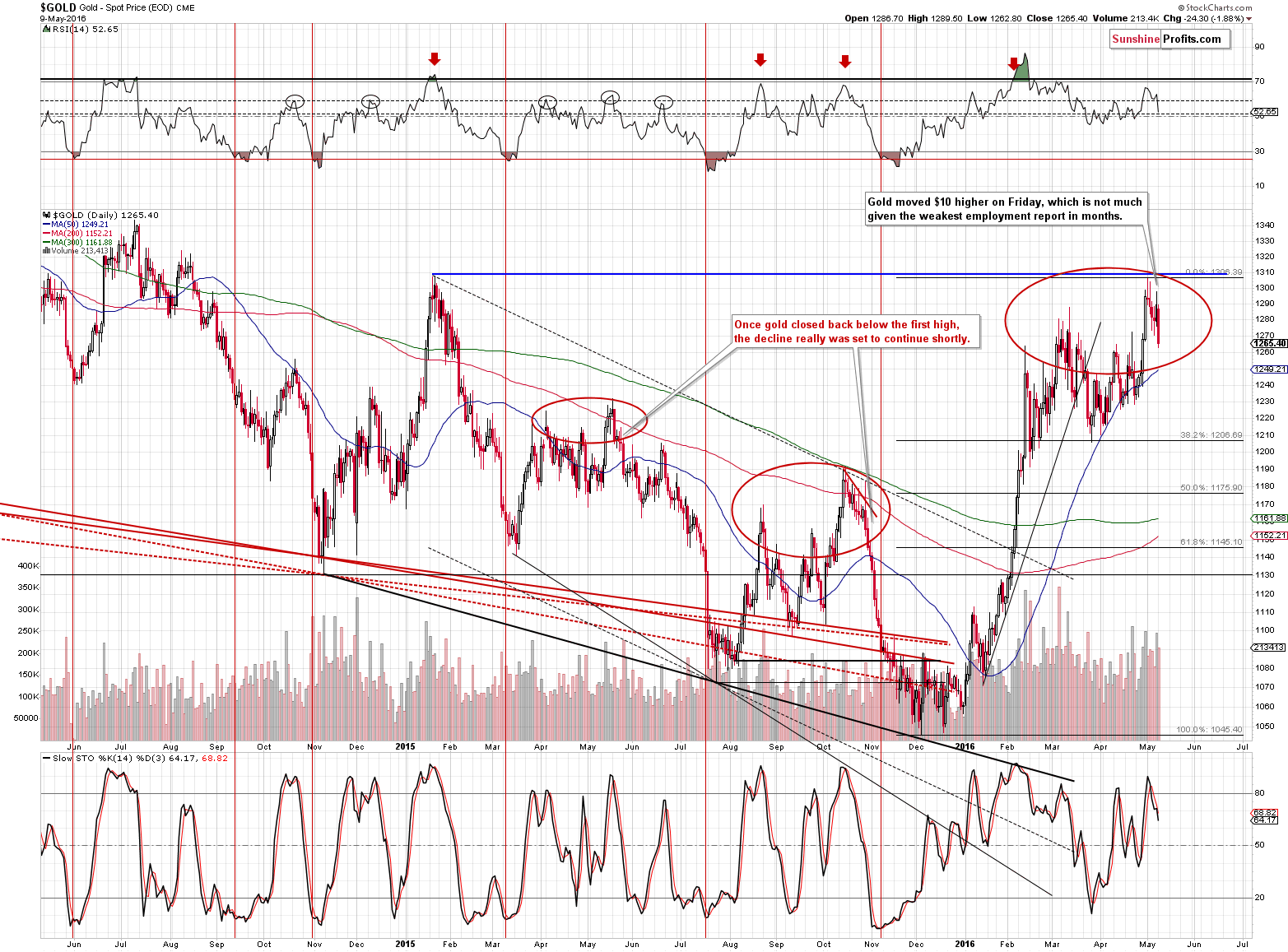Screen dimensions: 1288x952
Task: Click the MA(300) green legend line marker
Action: click(45, 243)
